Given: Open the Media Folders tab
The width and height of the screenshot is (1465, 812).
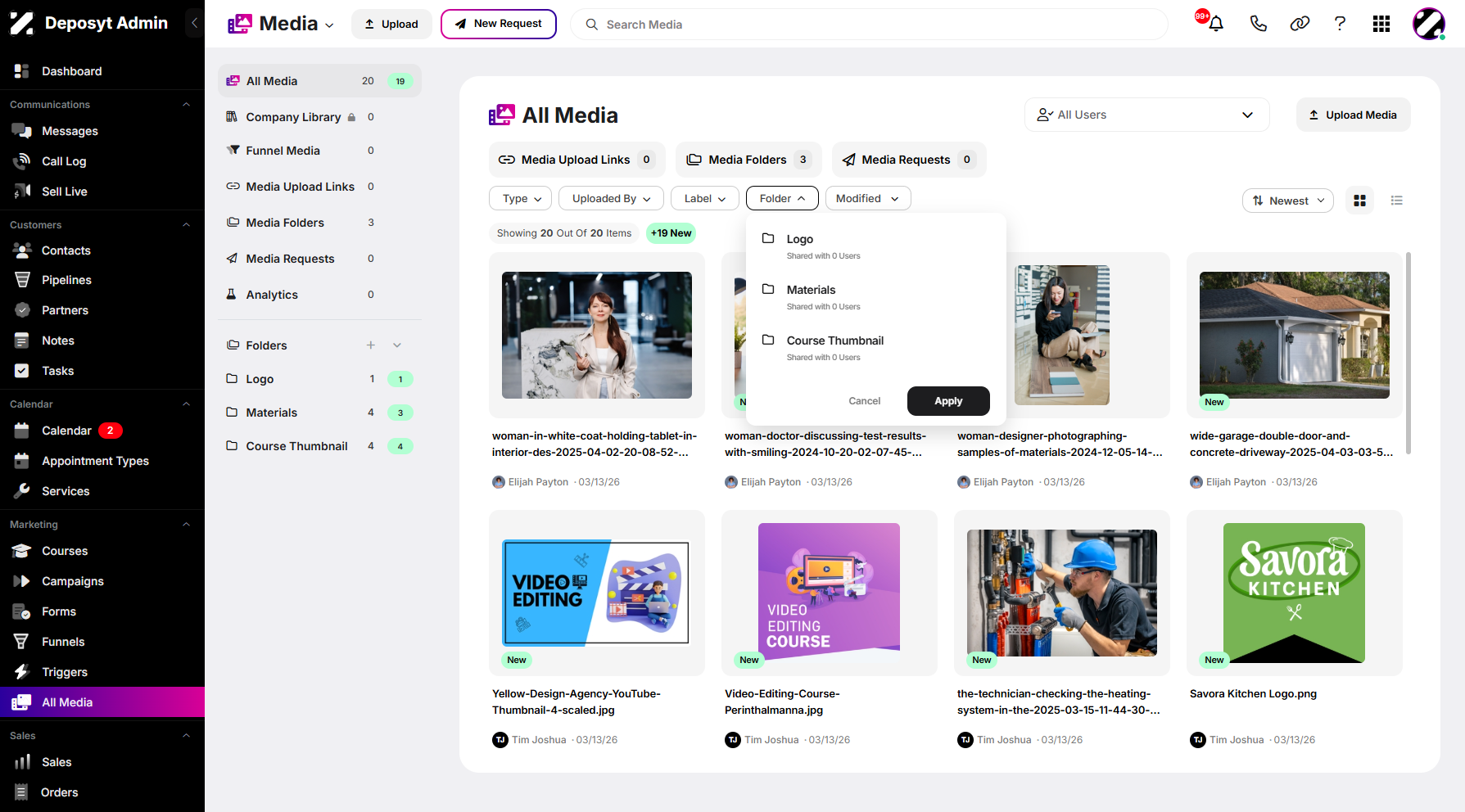Looking at the screenshot, I should point(748,160).
